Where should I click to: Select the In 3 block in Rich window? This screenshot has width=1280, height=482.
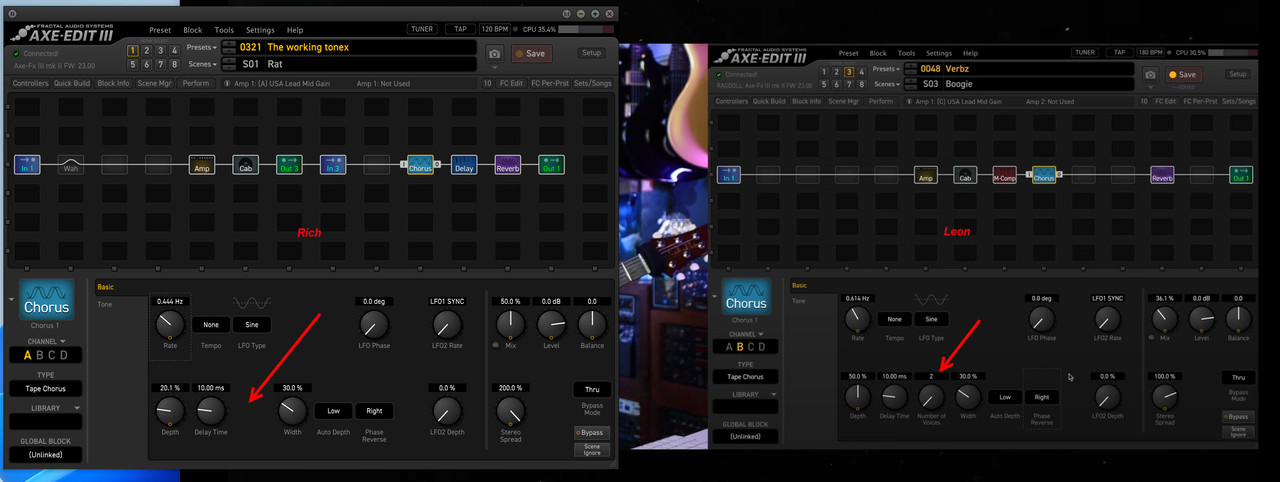click(333, 164)
